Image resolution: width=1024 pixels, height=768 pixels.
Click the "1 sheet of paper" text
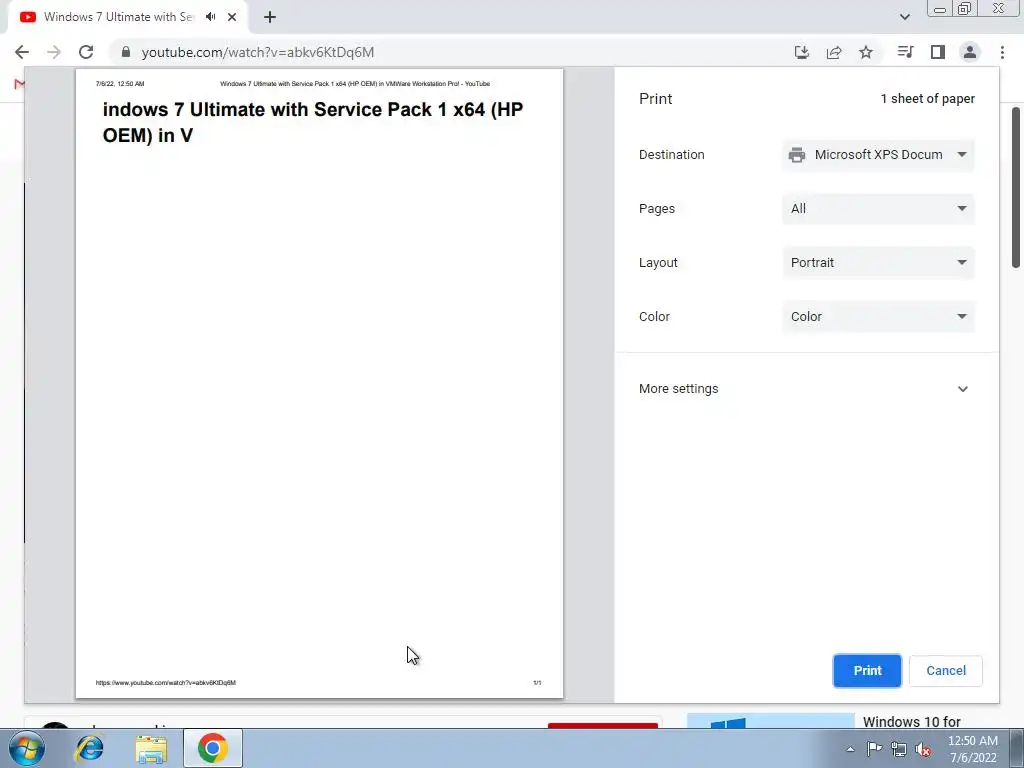927,99
